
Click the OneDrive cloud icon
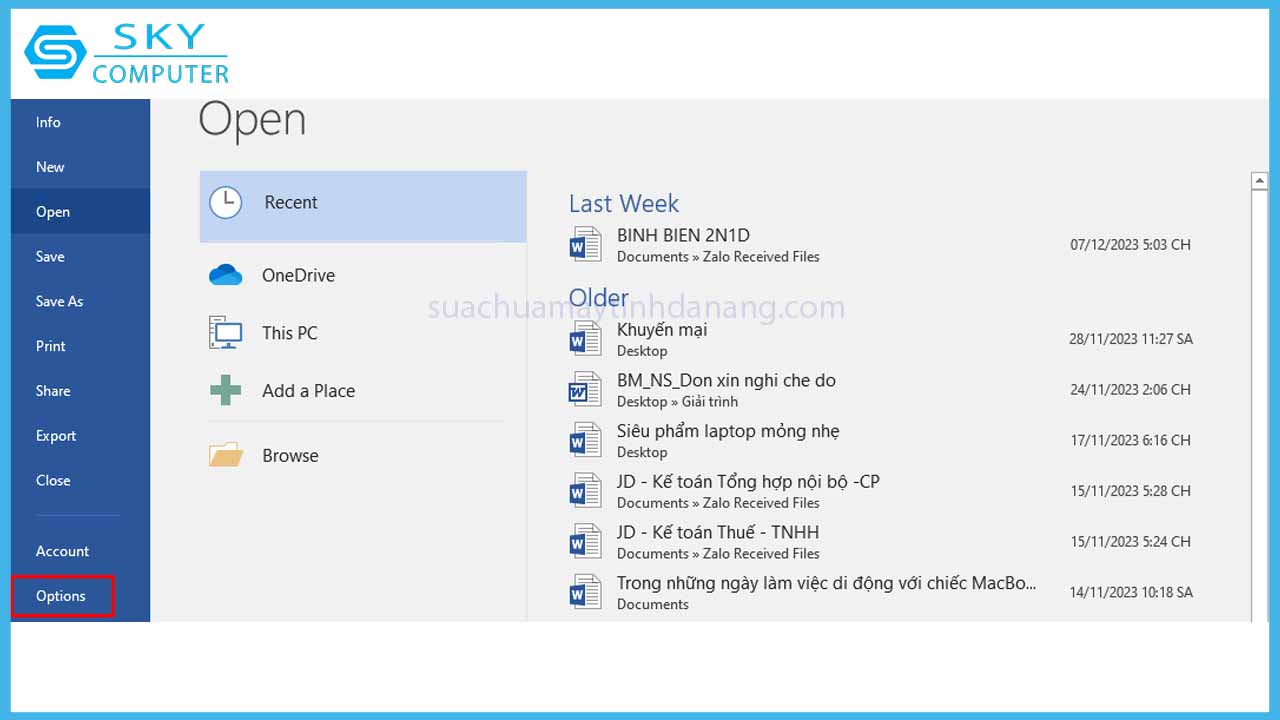226,275
